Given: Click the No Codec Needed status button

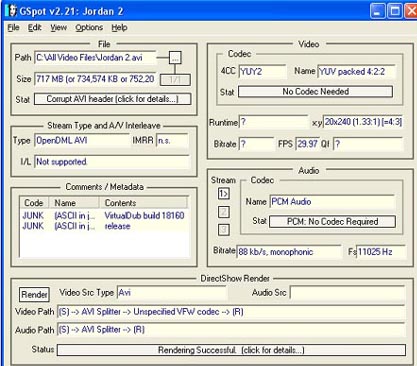Looking at the screenshot, I should pyautogui.click(x=315, y=92).
